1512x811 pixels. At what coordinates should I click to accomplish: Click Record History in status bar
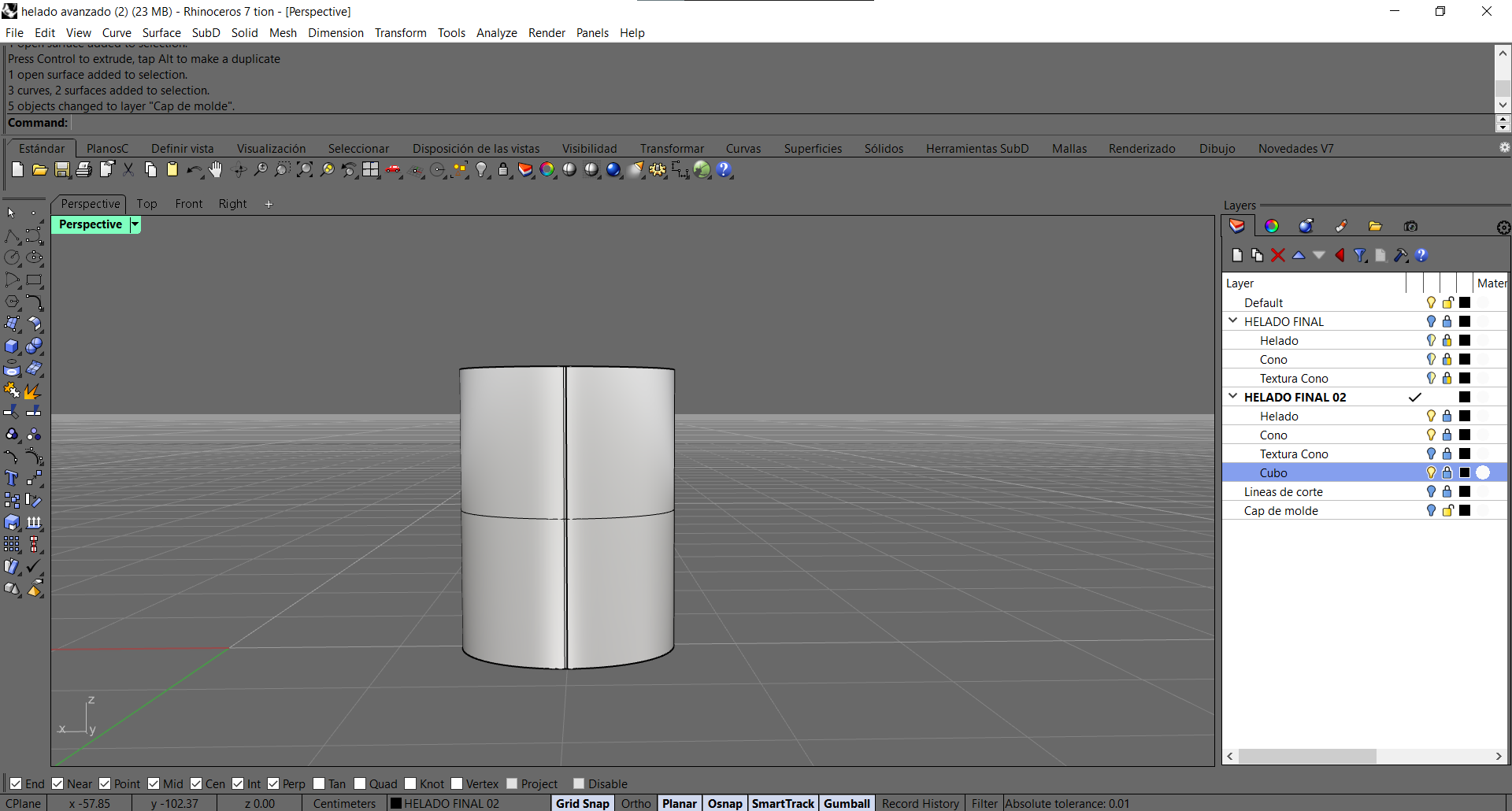(x=920, y=803)
